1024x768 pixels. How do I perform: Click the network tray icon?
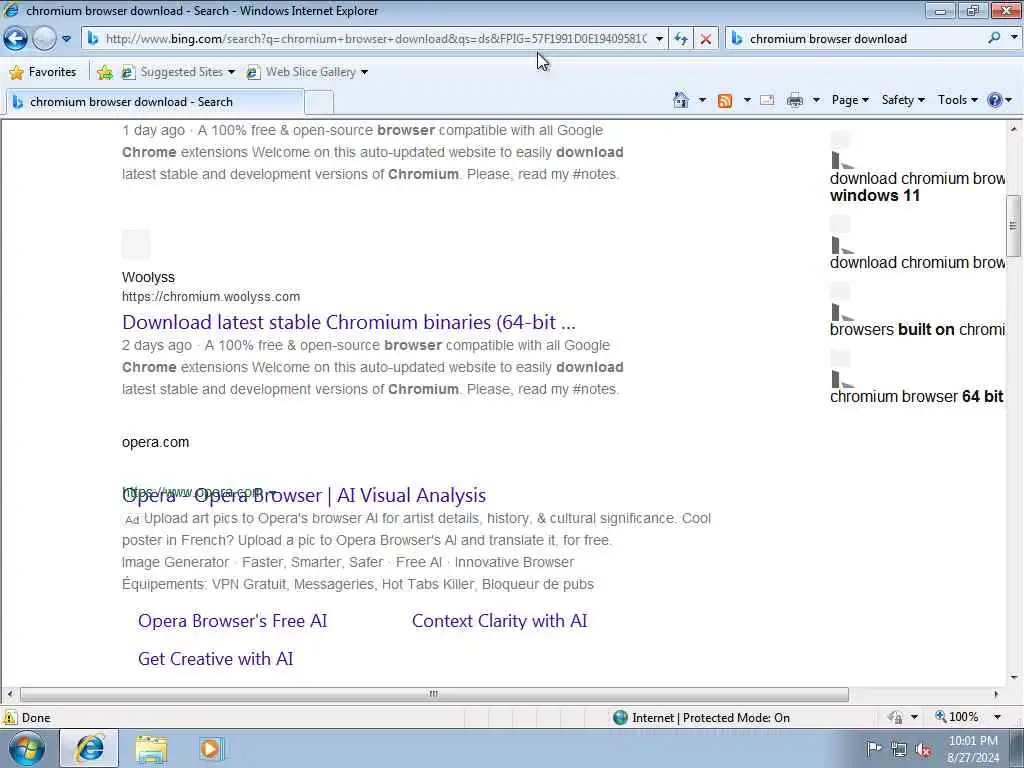tap(899, 749)
